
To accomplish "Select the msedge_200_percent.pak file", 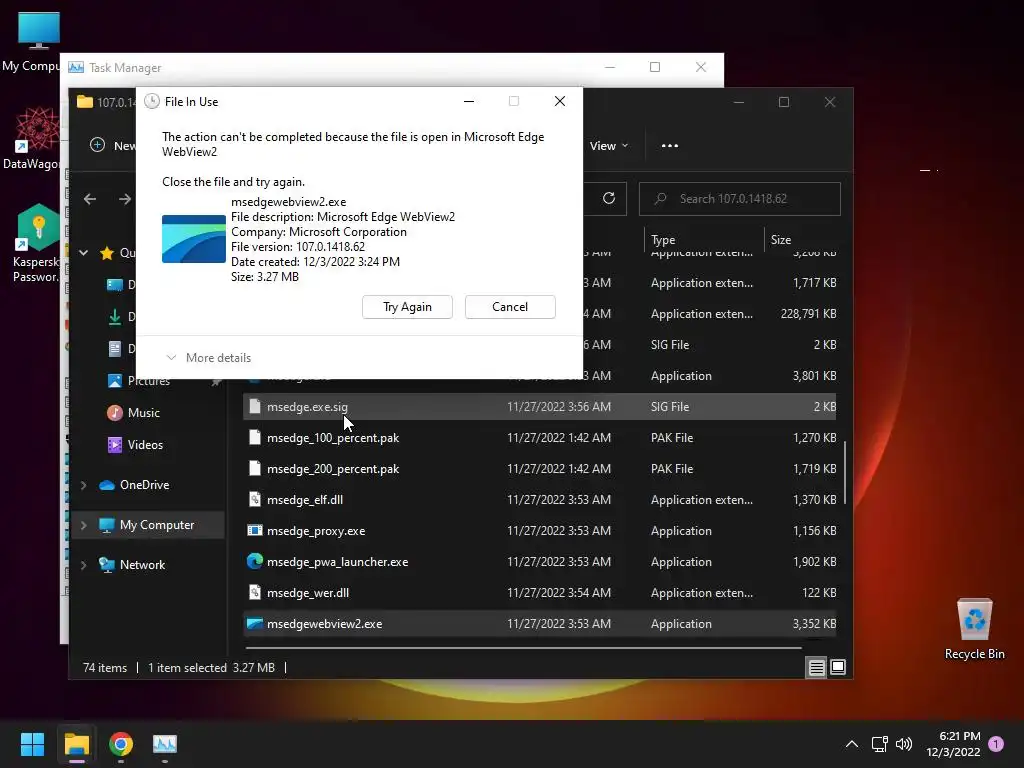I will click(x=539, y=468).
